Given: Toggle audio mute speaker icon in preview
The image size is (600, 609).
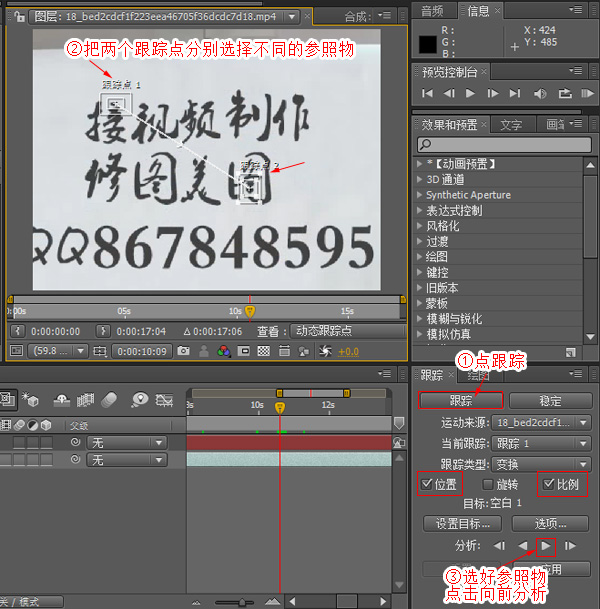Looking at the screenshot, I should [540, 93].
